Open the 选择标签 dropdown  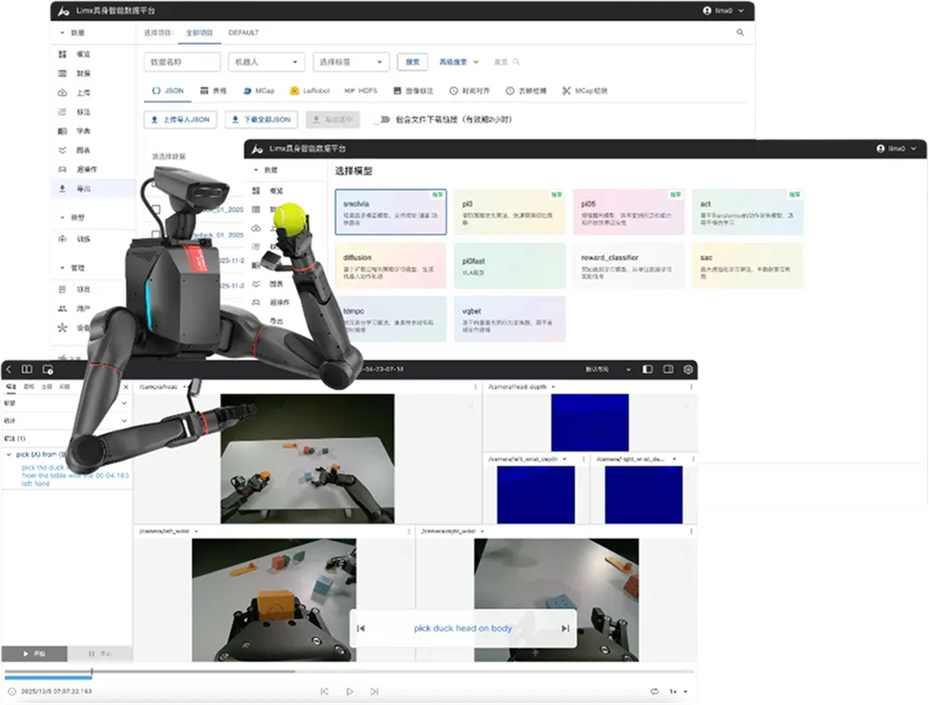pos(350,62)
